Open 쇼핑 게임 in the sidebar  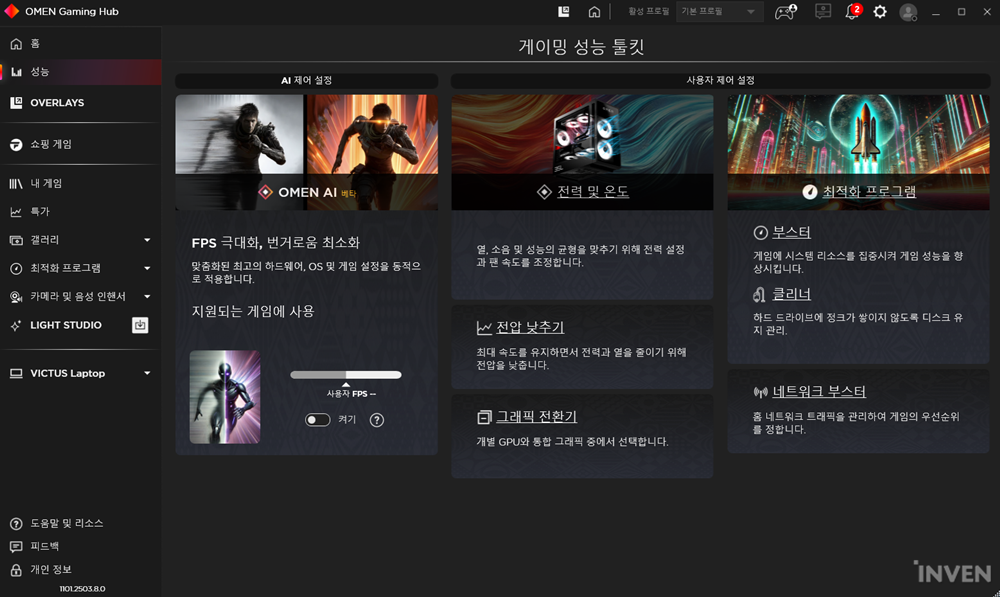80,144
